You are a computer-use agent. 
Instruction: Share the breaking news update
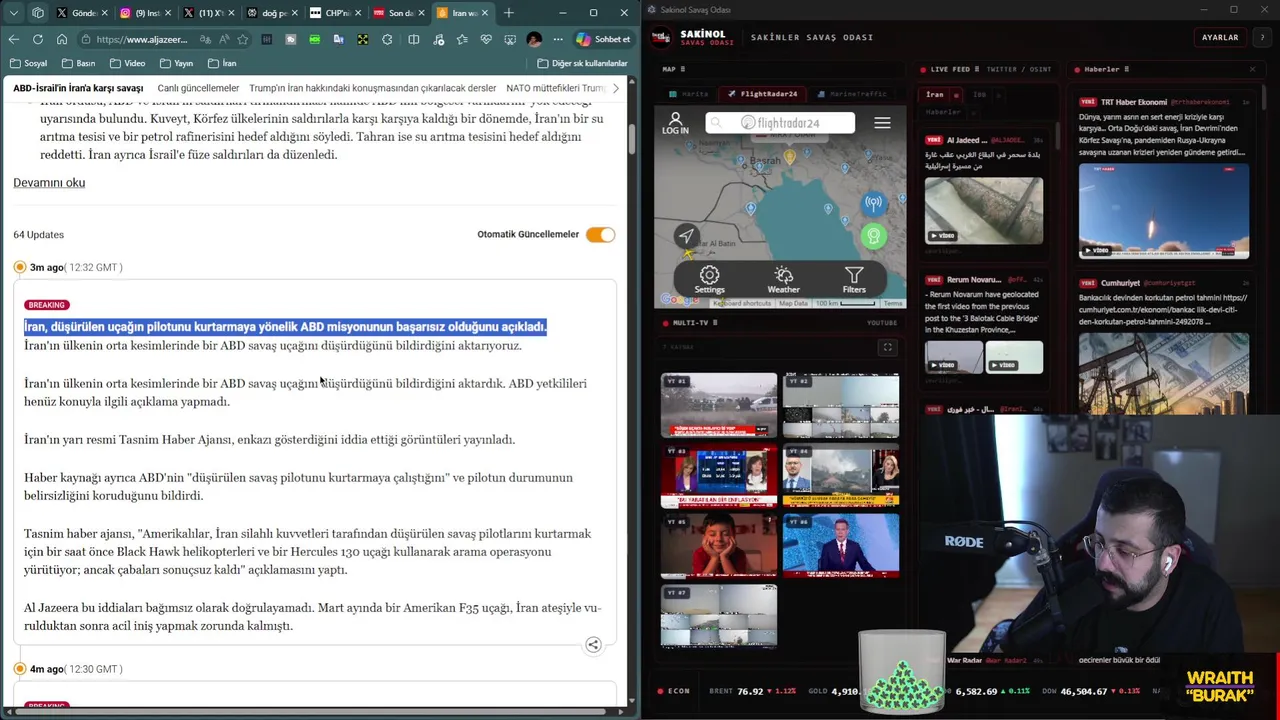pyautogui.click(x=593, y=645)
